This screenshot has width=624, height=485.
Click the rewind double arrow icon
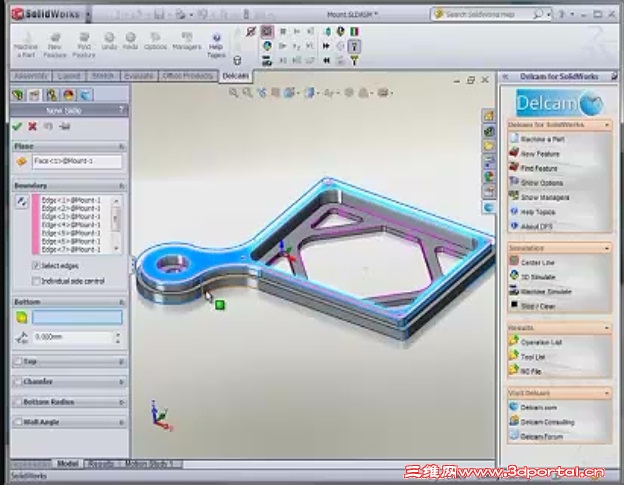(x=326, y=60)
